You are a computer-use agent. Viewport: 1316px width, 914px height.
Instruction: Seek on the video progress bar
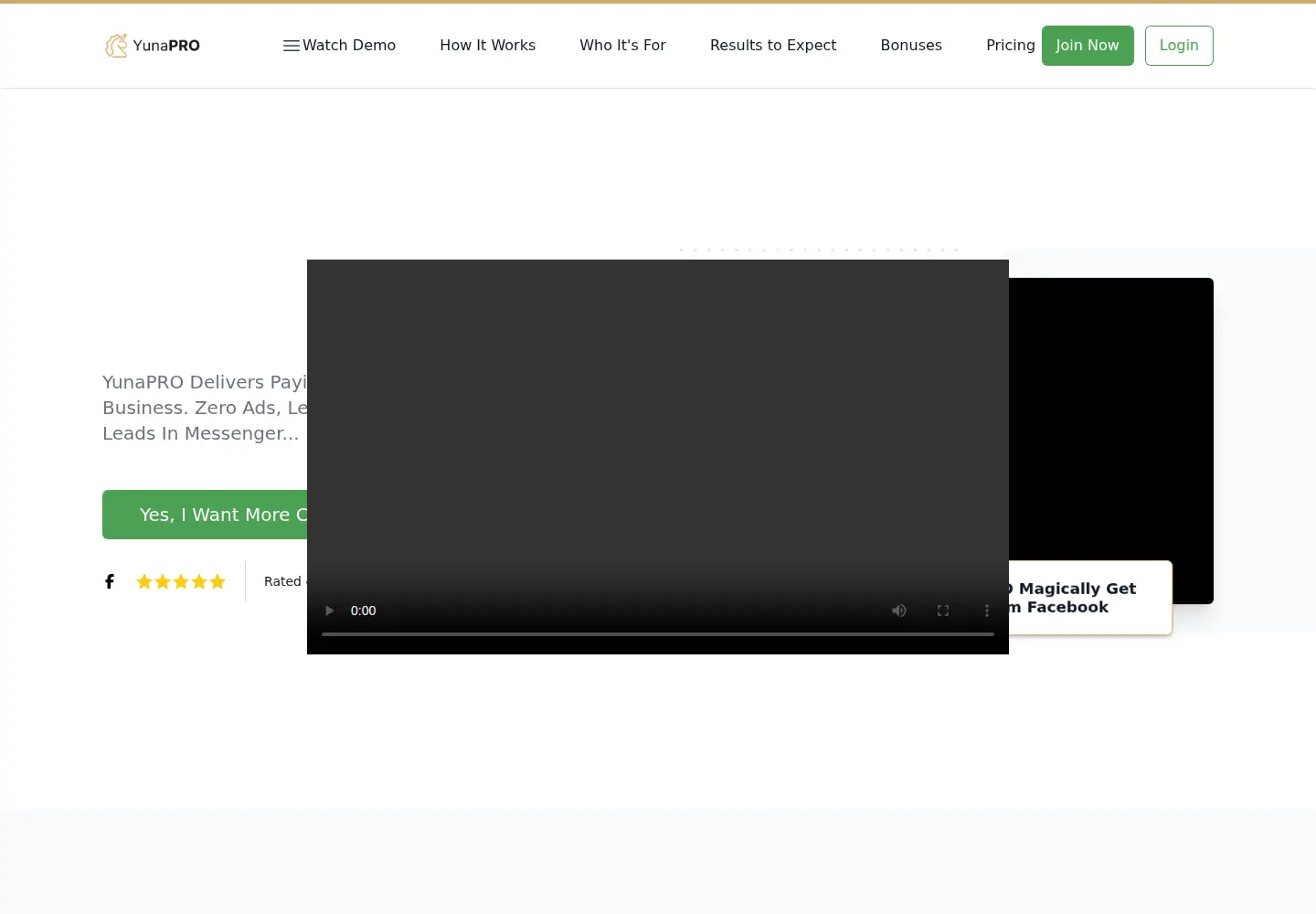point(658,633)
